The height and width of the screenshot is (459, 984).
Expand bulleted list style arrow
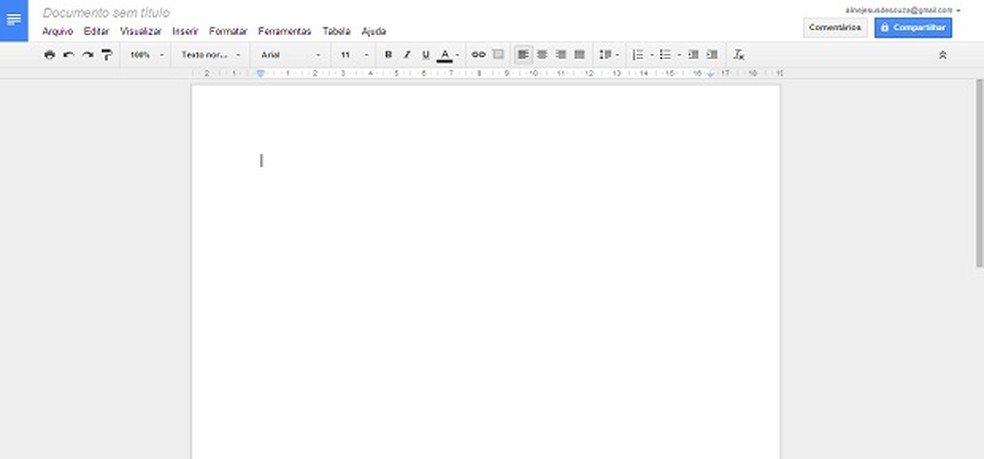[x=680, y=55]
